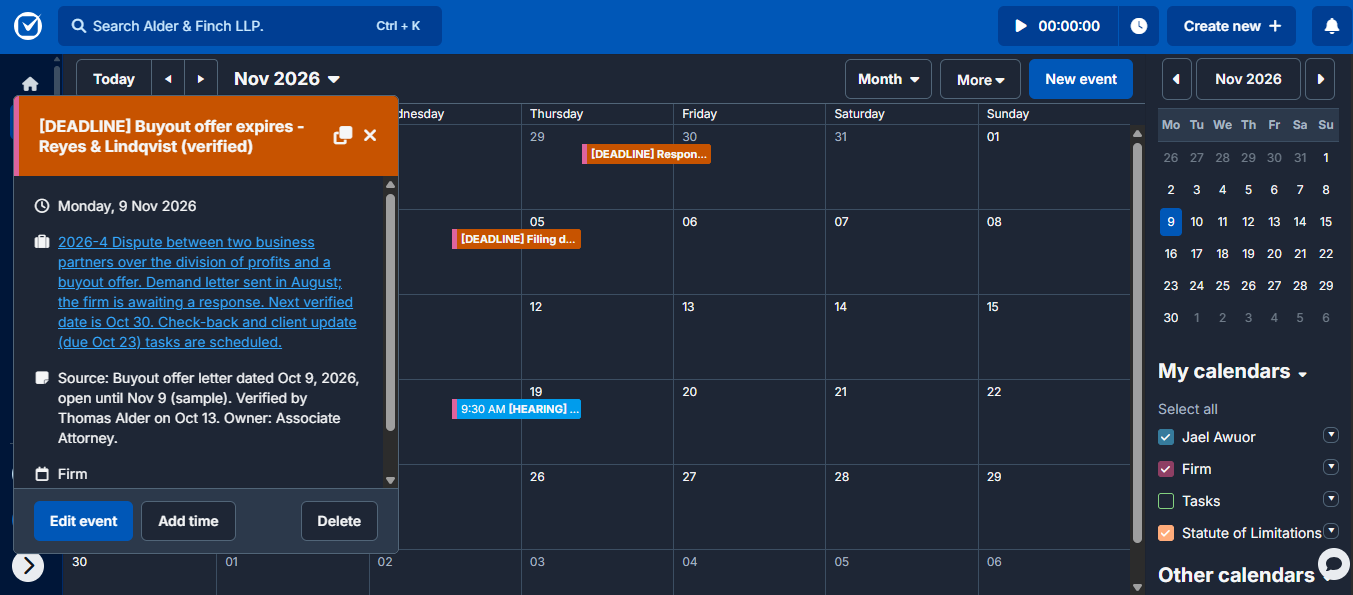Click the event popup scrollbar down arrow
The height and width of the screenshot is (595, 1353).
390,481
